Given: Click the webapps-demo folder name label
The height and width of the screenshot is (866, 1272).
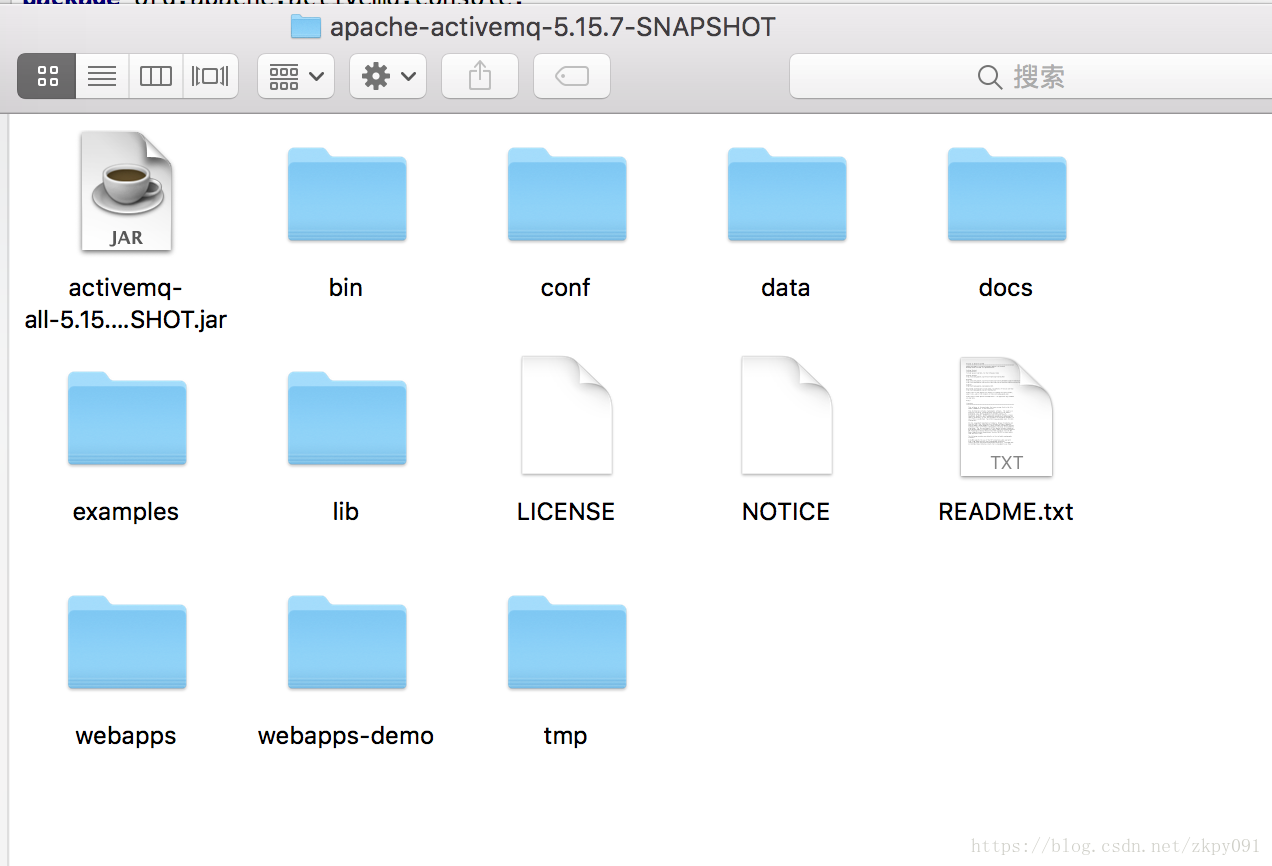Looking at the screenshot, I should pyautogui.click(x=346, y=736).
